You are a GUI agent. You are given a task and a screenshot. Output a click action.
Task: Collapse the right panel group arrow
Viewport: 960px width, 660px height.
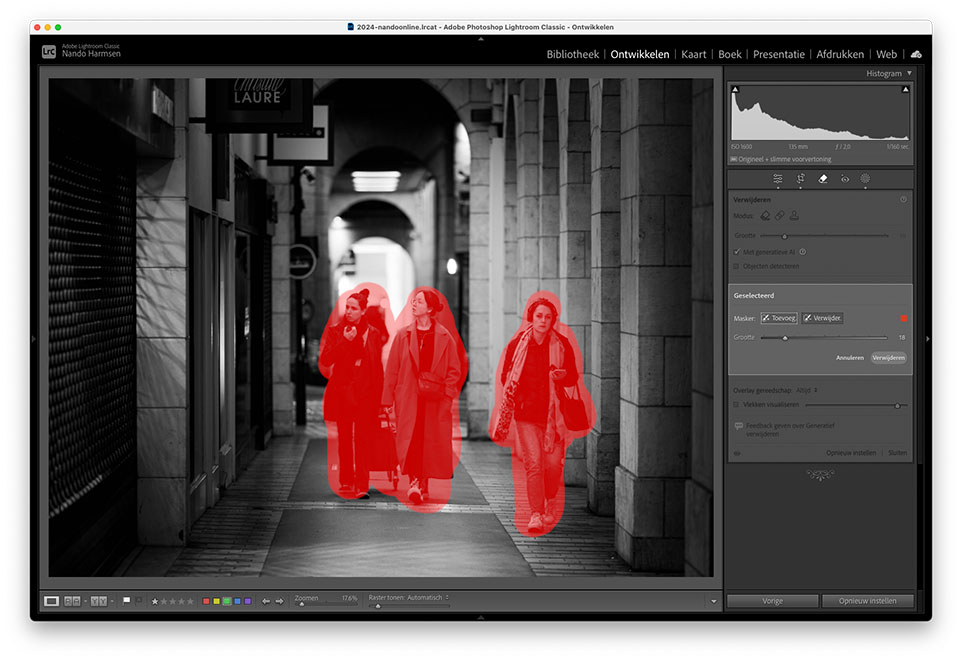point(928,338)
